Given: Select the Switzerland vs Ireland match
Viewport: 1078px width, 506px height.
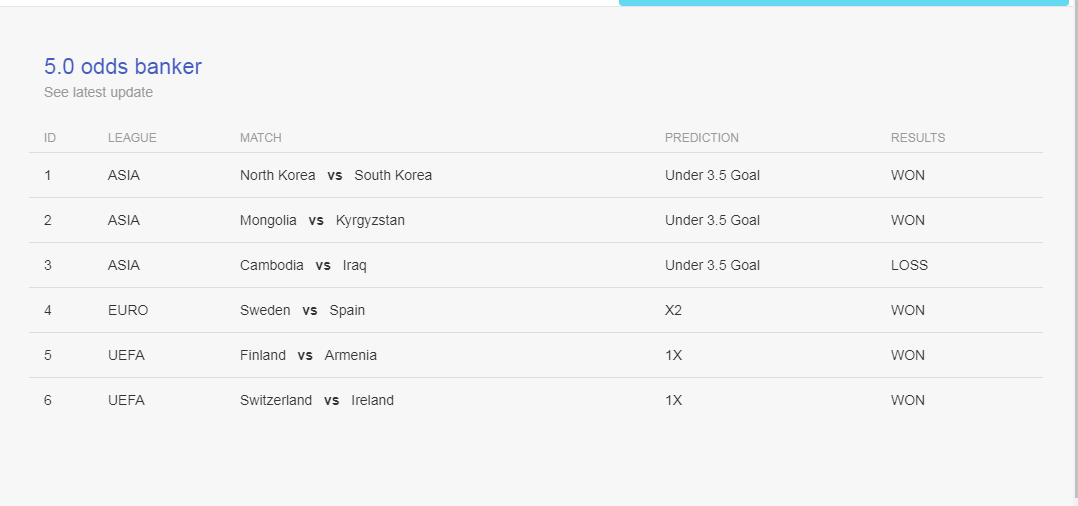Looking at the screenshot, I should pos(317,400).
